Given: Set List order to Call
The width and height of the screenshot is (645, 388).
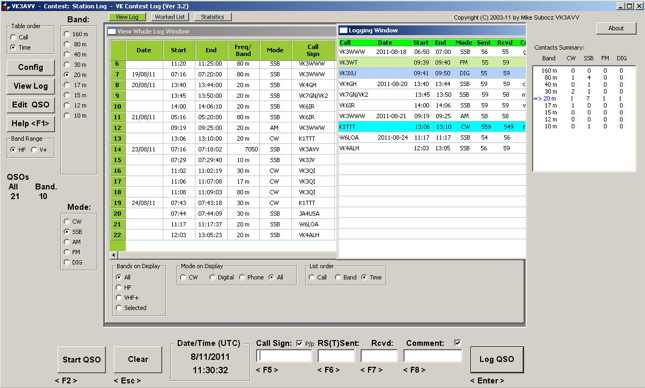Looking at the screenshot, I should 312,277.
